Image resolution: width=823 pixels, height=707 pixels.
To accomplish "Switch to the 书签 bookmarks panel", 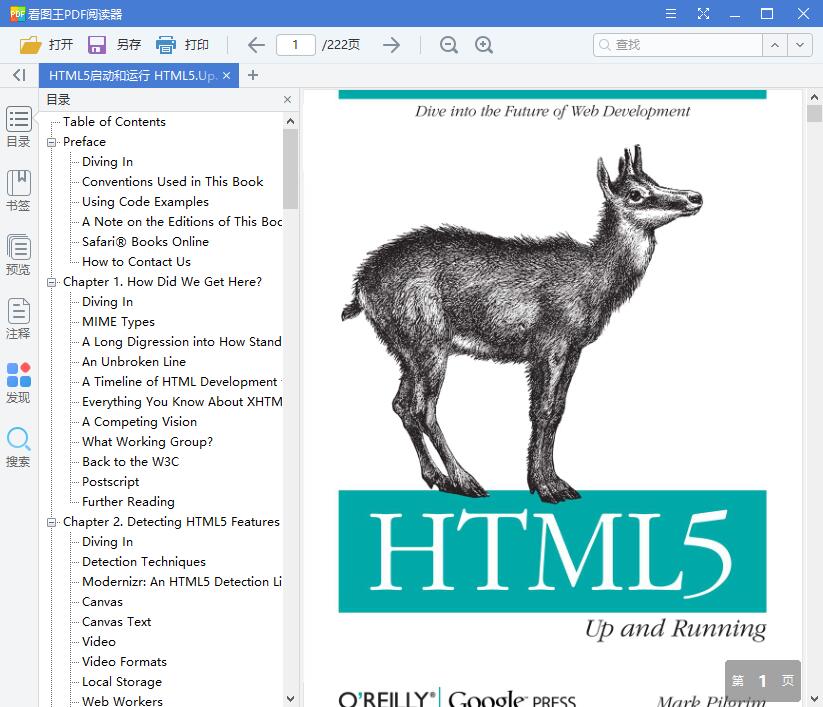I will pyautogui.click(x=18, y=188).
